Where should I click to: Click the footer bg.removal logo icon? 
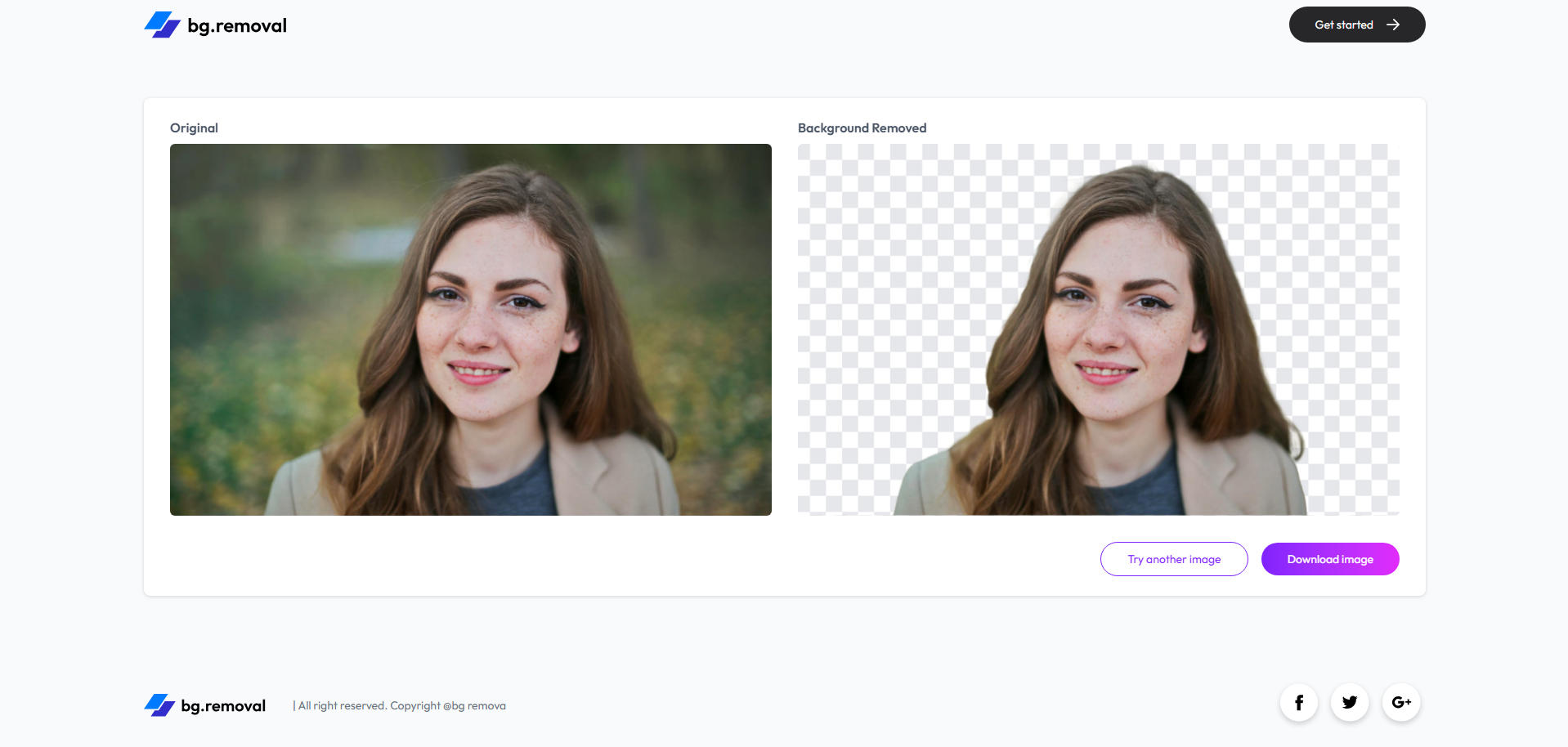pos(159,705)
